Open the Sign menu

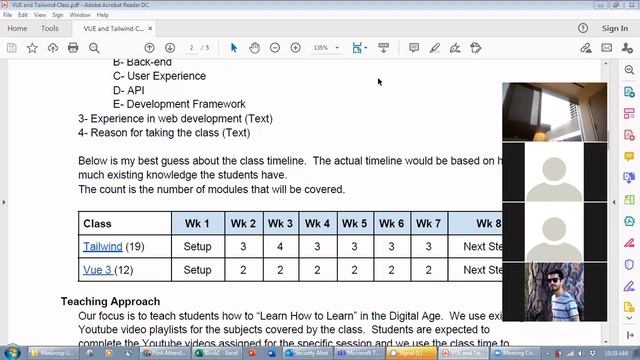[x=58, y=15]
